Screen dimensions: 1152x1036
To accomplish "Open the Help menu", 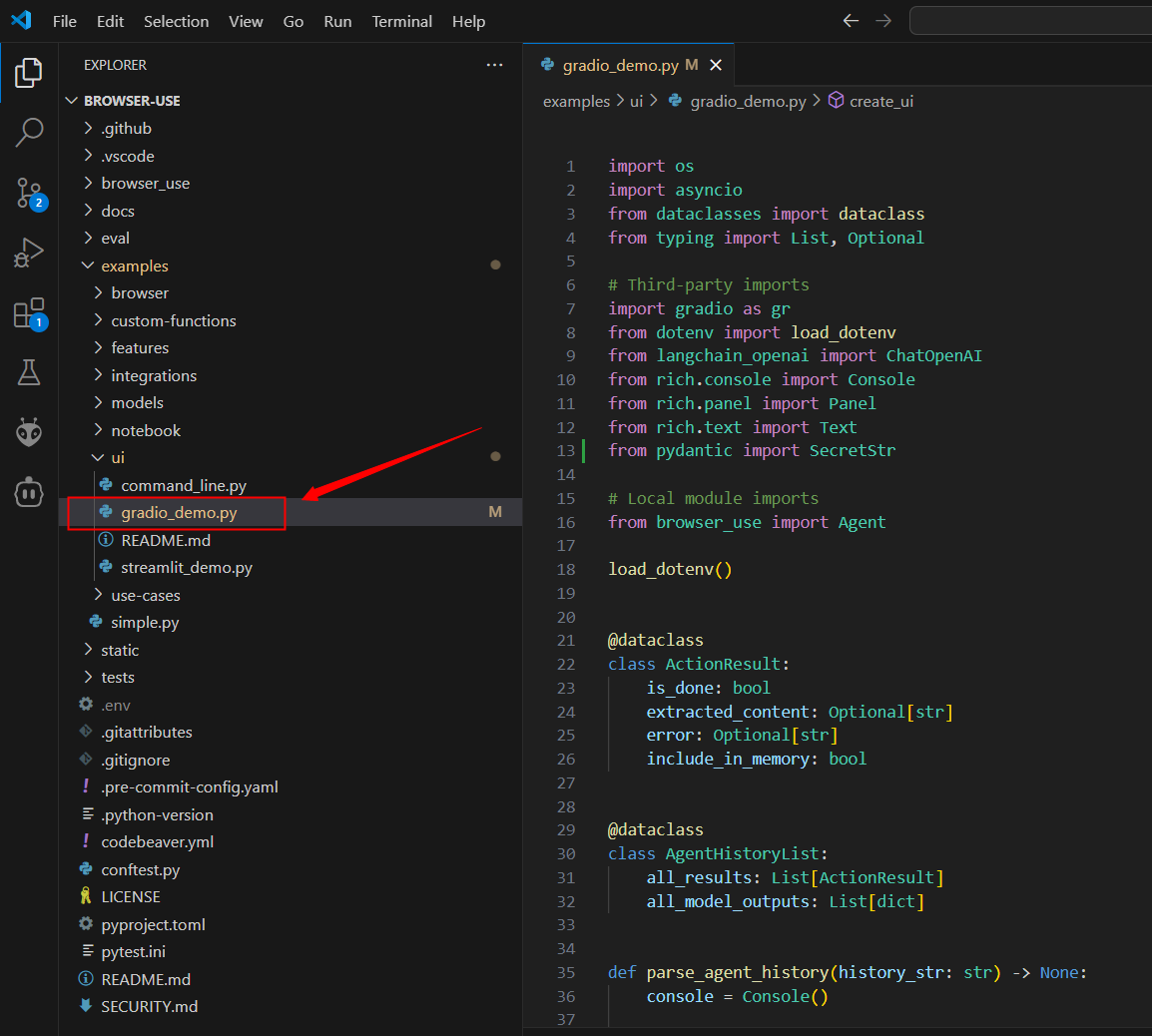I will click(469, 21).
